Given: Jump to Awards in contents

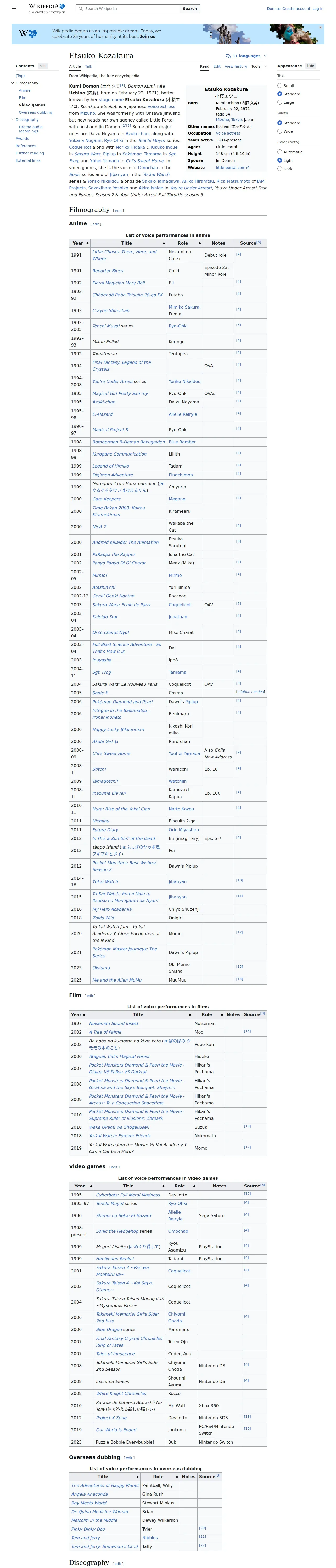Looking at the screenshot, I should tap(22, 138).
